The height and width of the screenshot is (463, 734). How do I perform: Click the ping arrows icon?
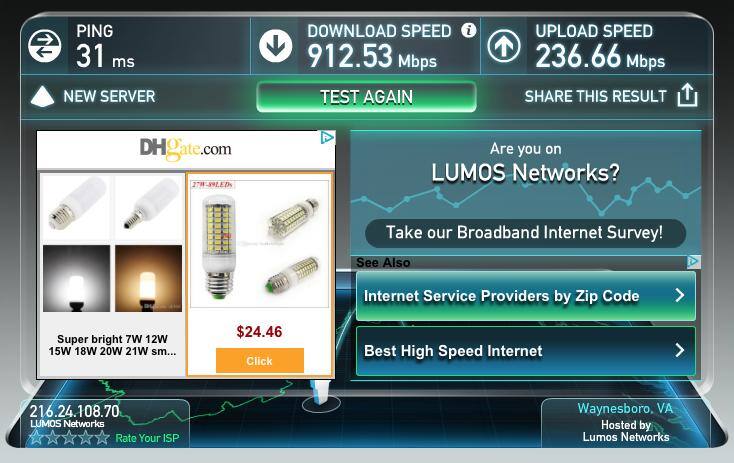[44, 45]
